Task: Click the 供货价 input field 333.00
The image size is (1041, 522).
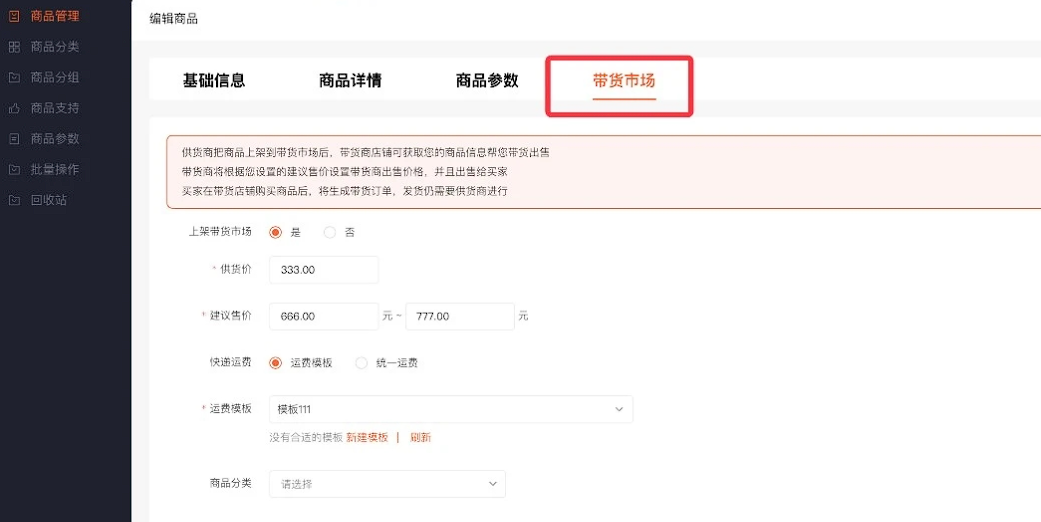Action: click(324, 270)
